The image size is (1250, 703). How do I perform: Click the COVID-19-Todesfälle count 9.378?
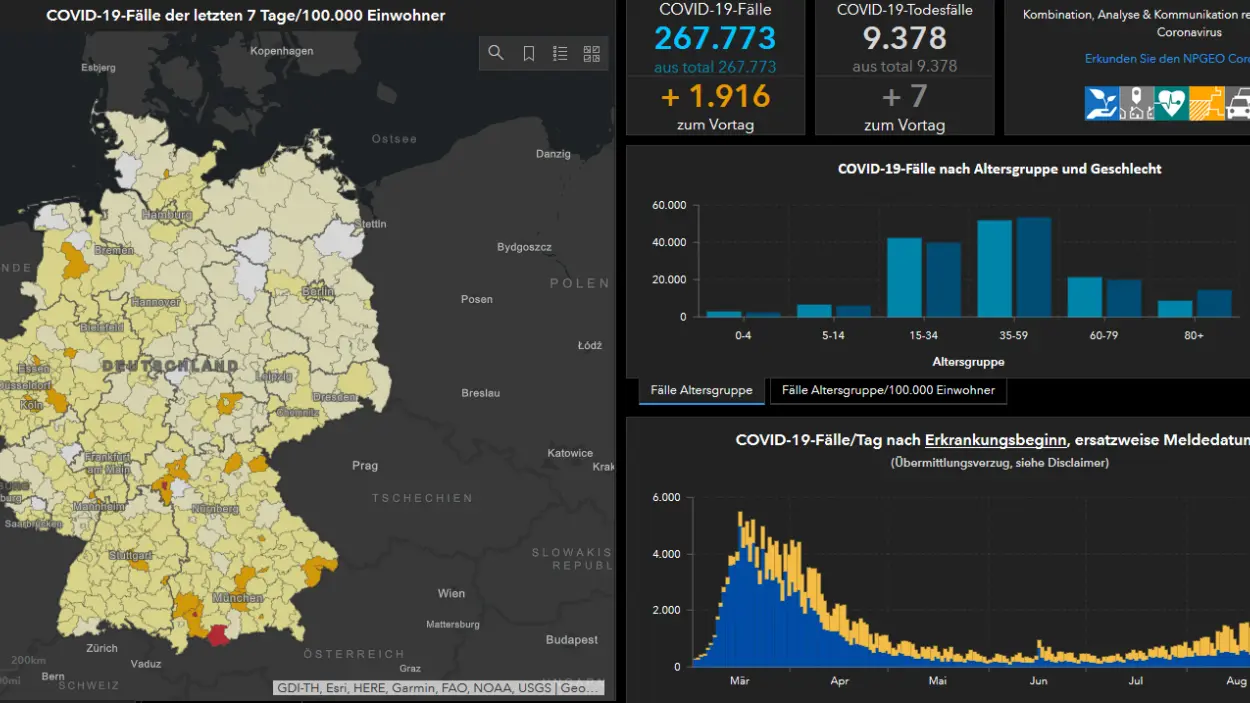(904, 38)
